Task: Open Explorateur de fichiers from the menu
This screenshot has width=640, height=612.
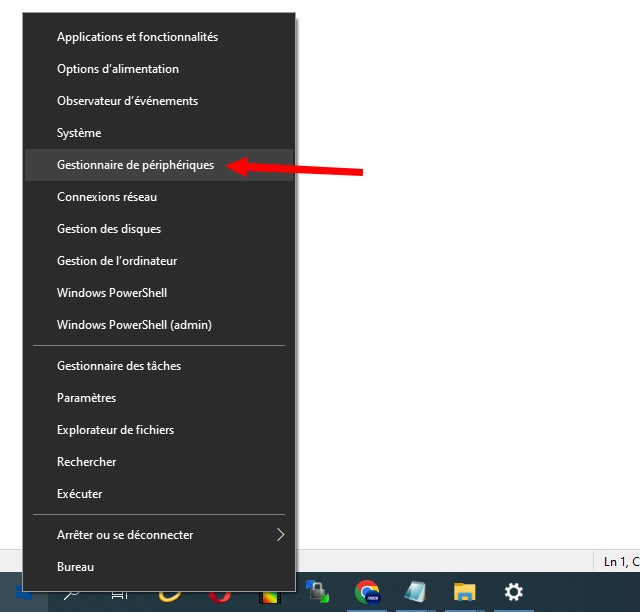Action: (115, 430)
